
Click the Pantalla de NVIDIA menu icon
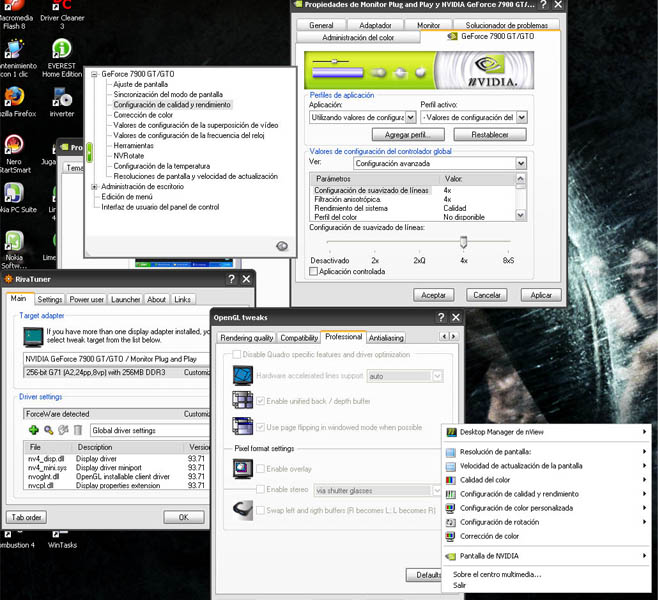450,556
